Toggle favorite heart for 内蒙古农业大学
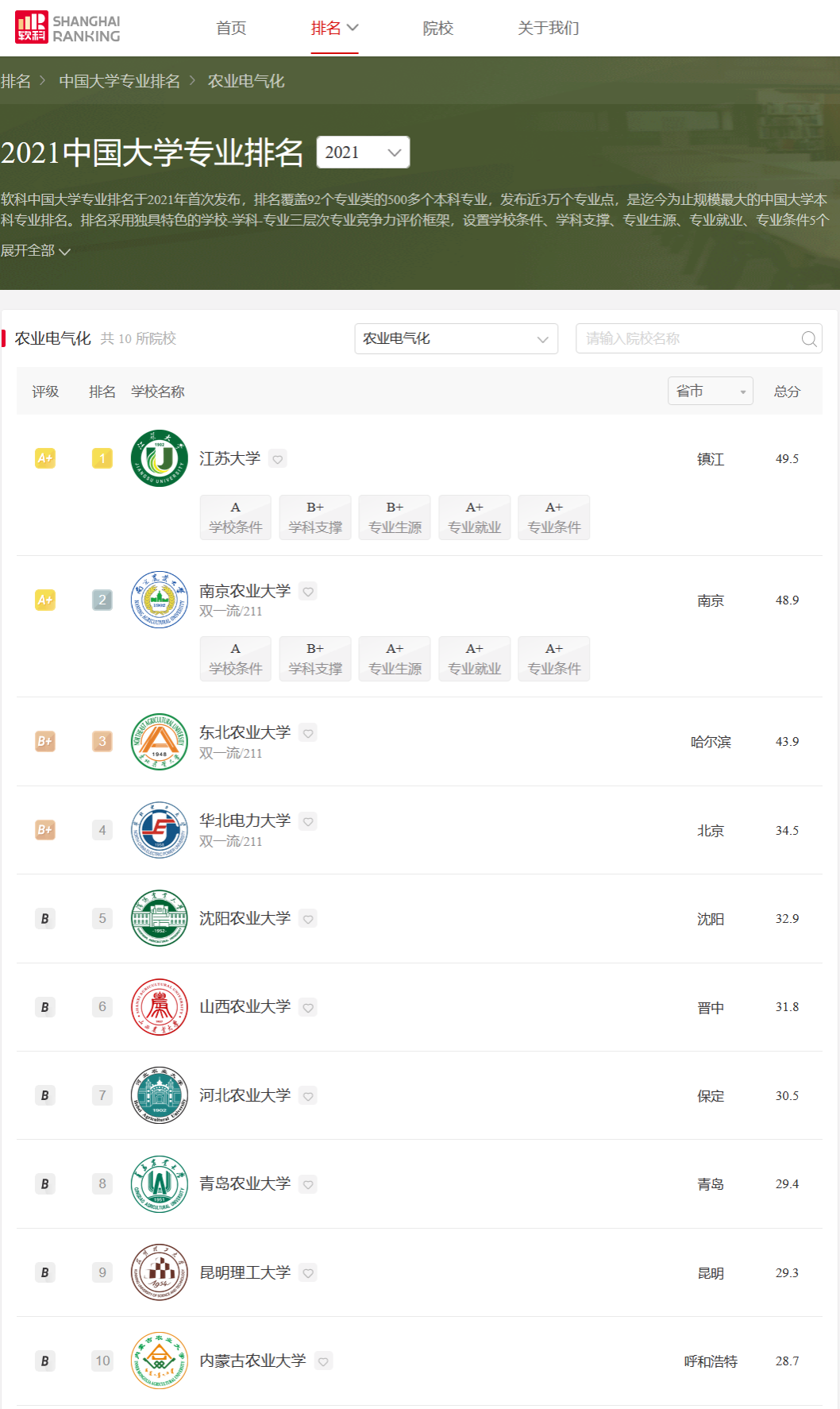Viewport: 840px width, 1409px height. (323, 1361)
